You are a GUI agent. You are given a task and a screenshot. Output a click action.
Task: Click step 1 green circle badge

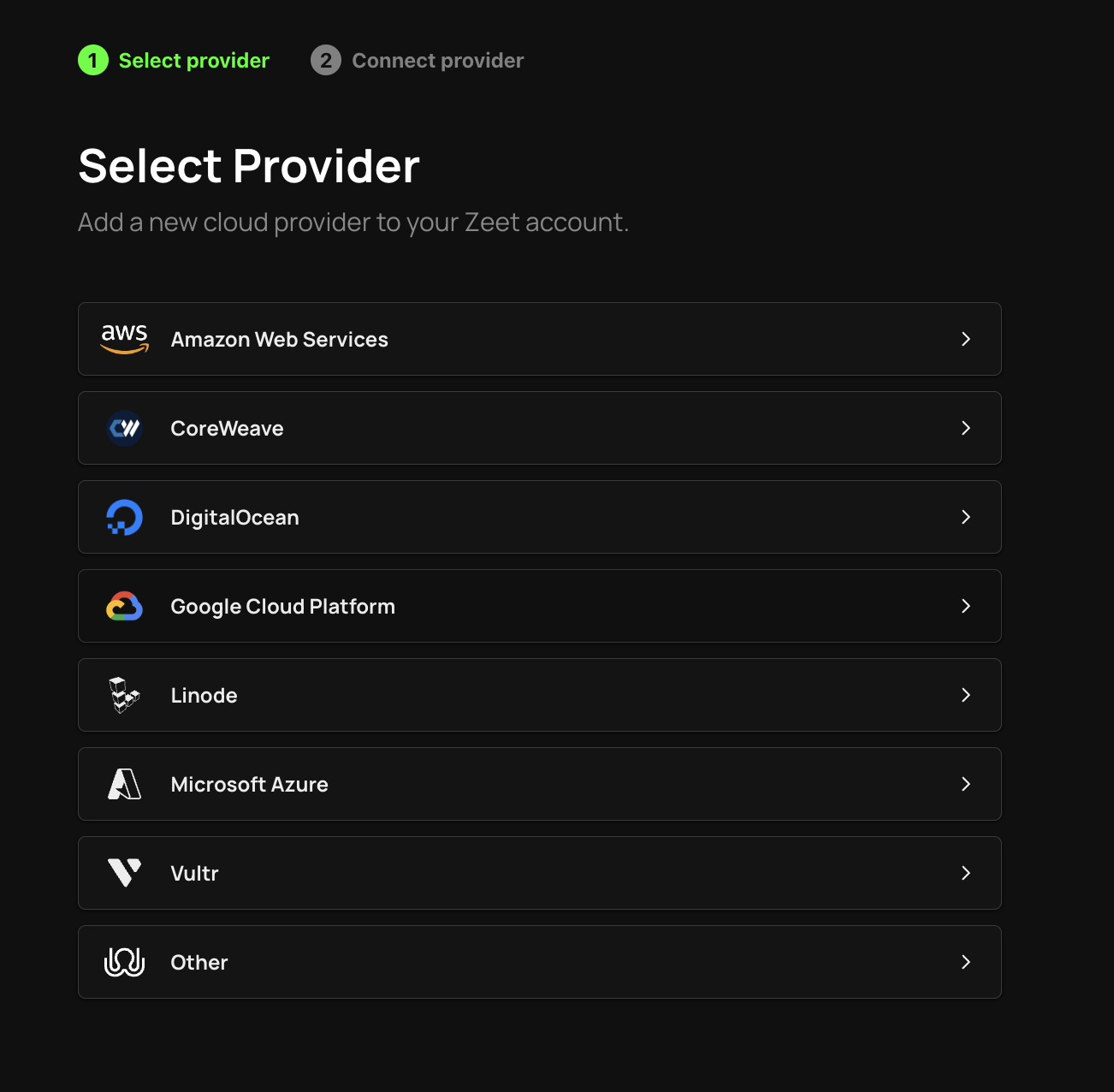pos(93,60)
